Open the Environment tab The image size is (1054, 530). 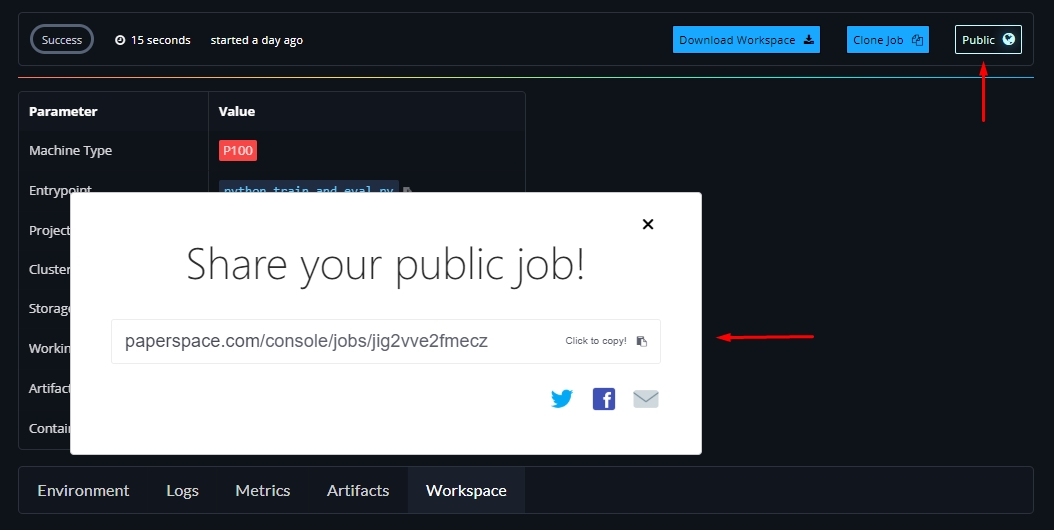pos(83,490)
